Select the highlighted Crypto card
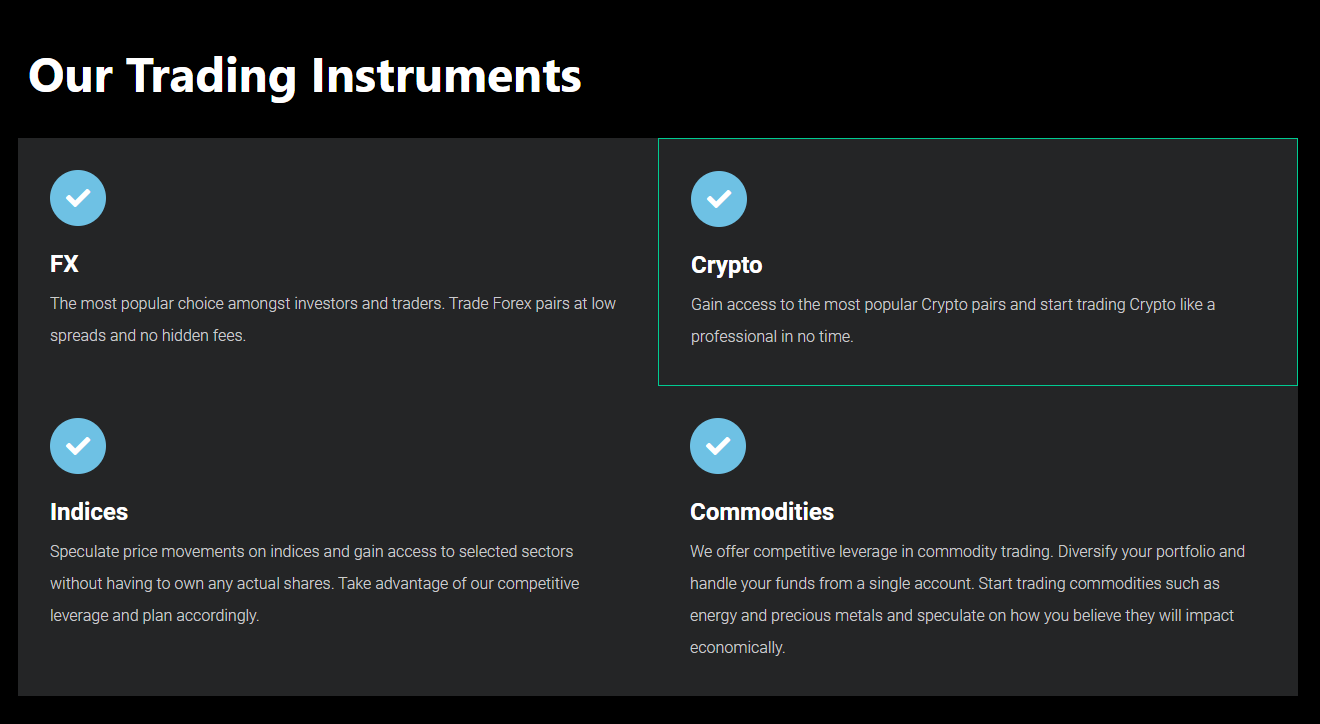This screenshot has width=1320, height=724. [x=978, y=262]
